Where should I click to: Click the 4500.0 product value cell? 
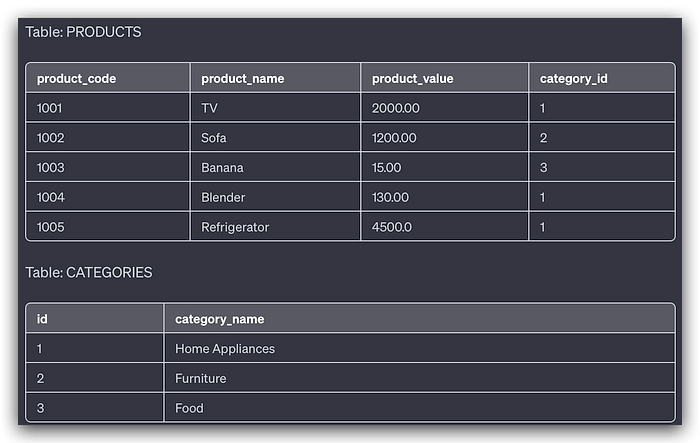tap(393, 227)
